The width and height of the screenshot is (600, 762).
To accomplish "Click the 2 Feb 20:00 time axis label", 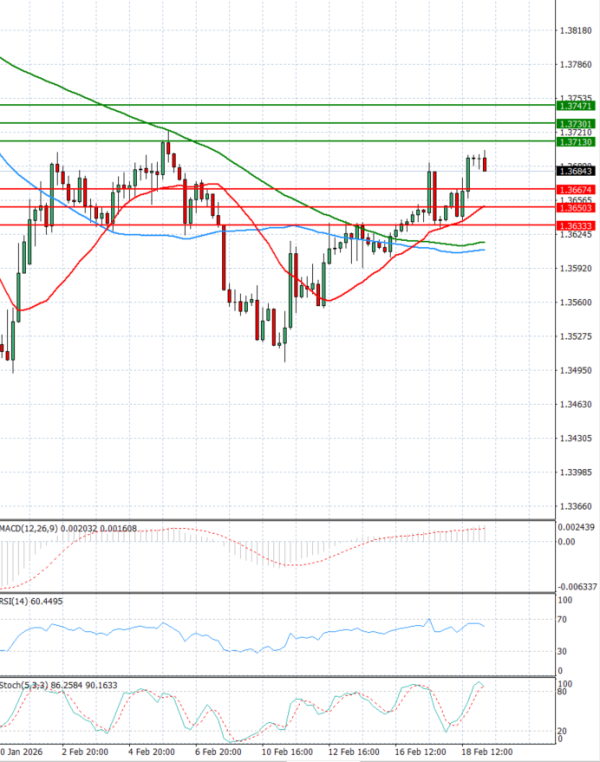I will 84,750.
